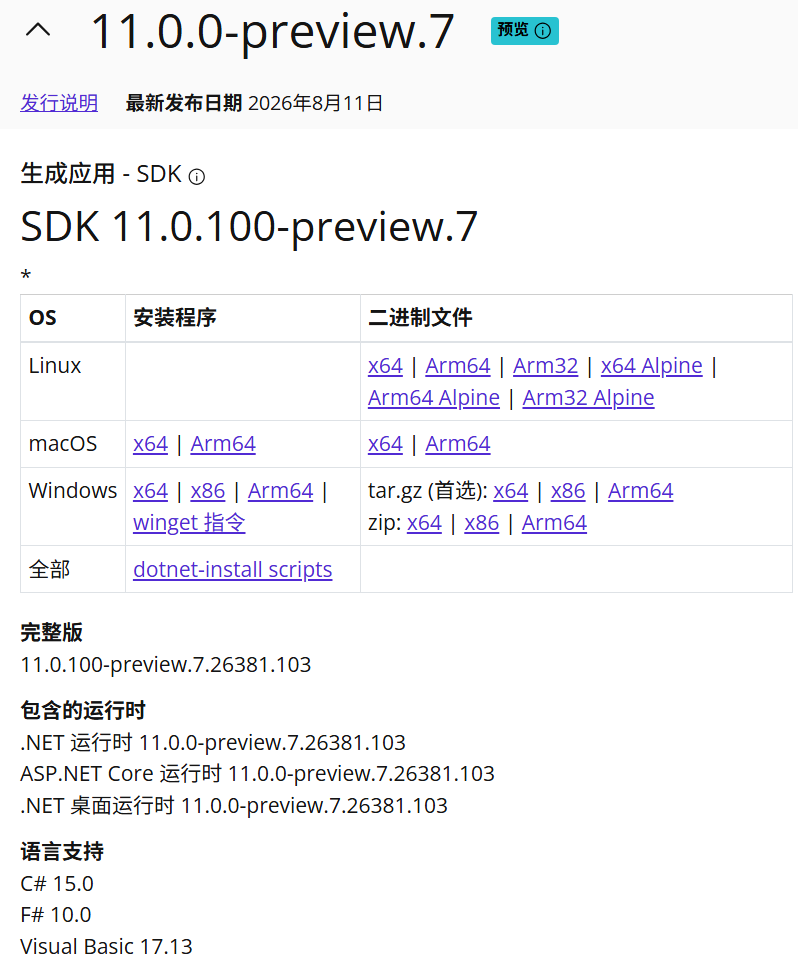Download macOS x64 binary

point(385,444)
